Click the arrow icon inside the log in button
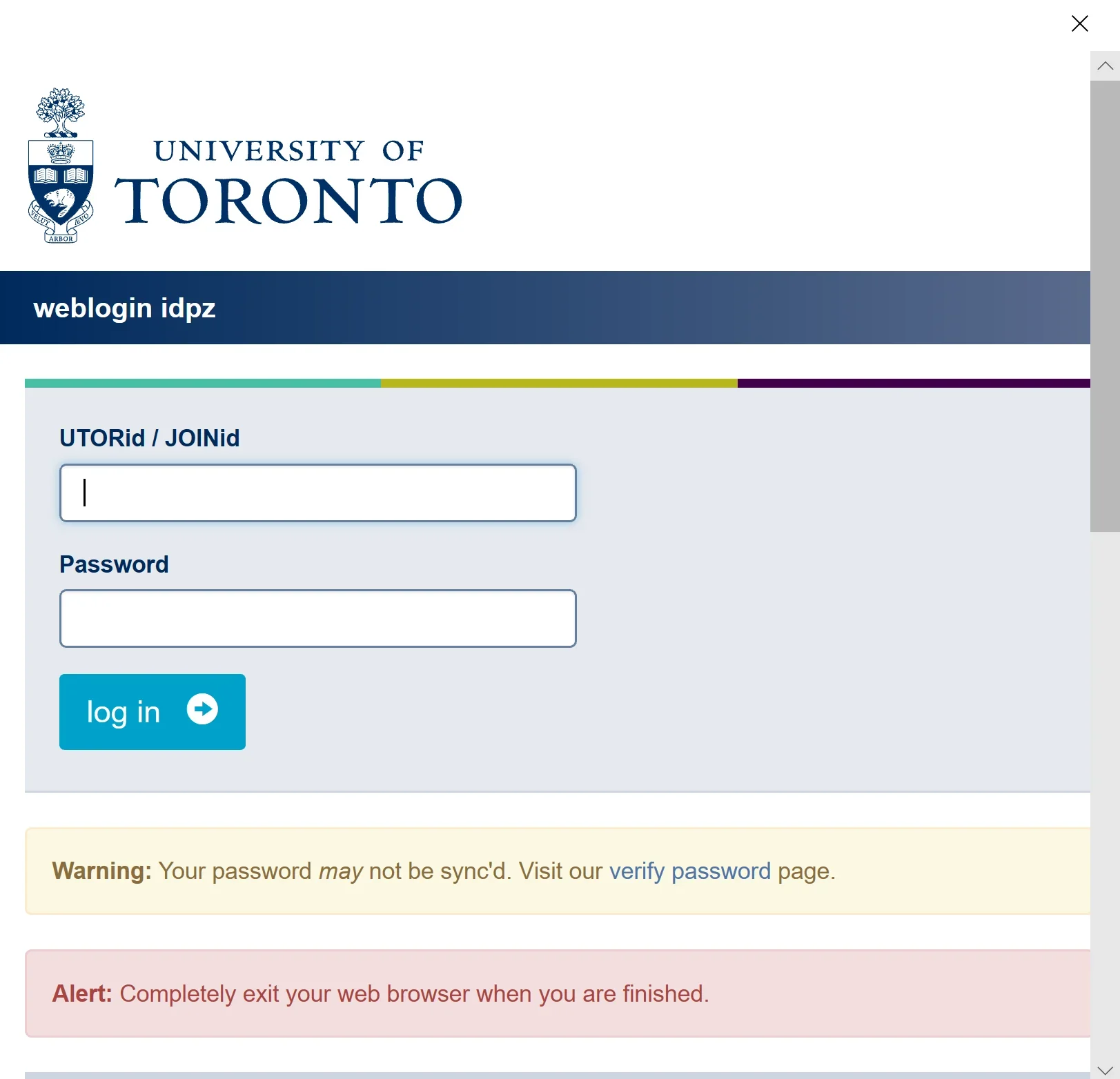This screenshot has height=1079, width=1120. [202, 710]
